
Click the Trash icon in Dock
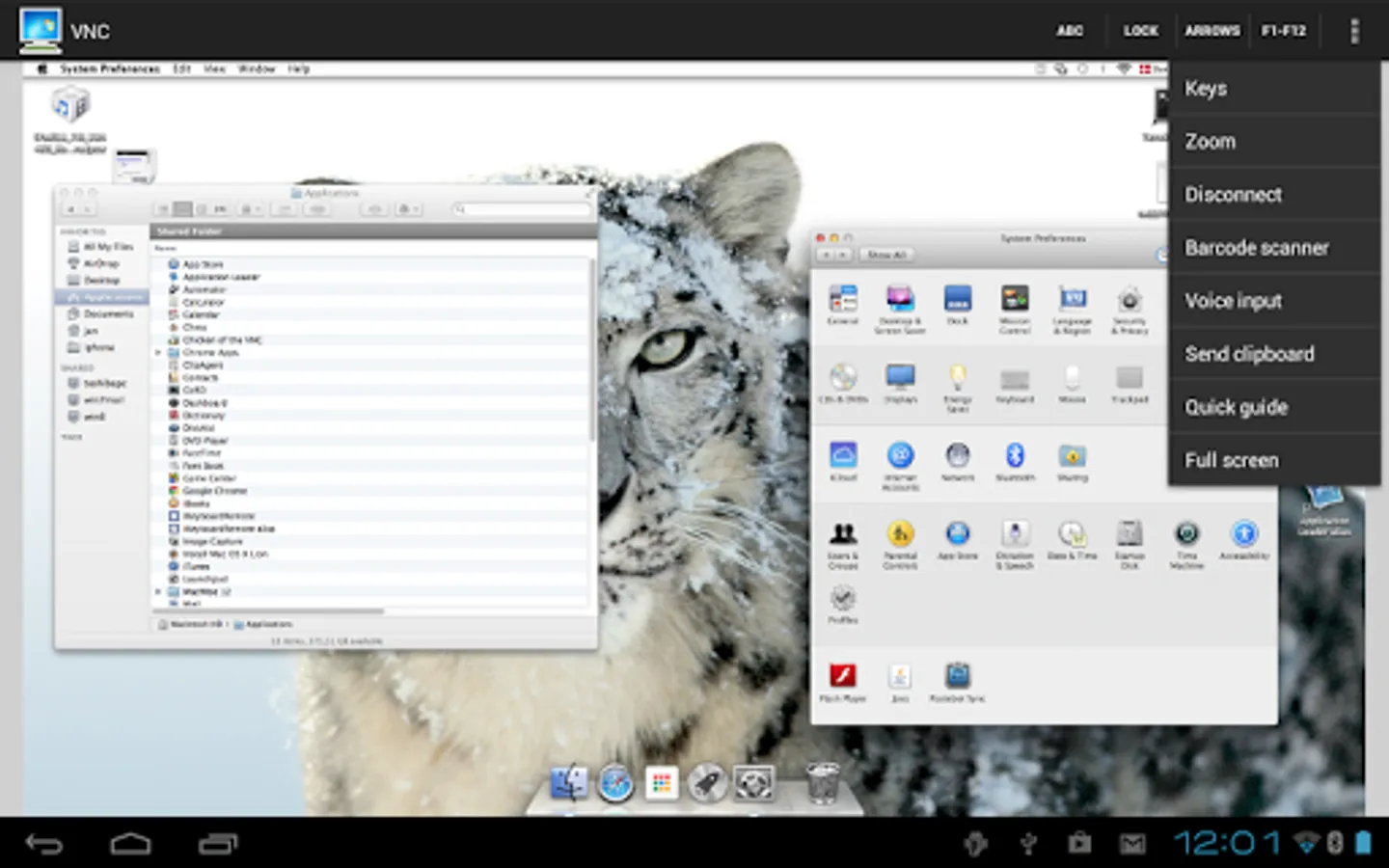coord(822,783)
